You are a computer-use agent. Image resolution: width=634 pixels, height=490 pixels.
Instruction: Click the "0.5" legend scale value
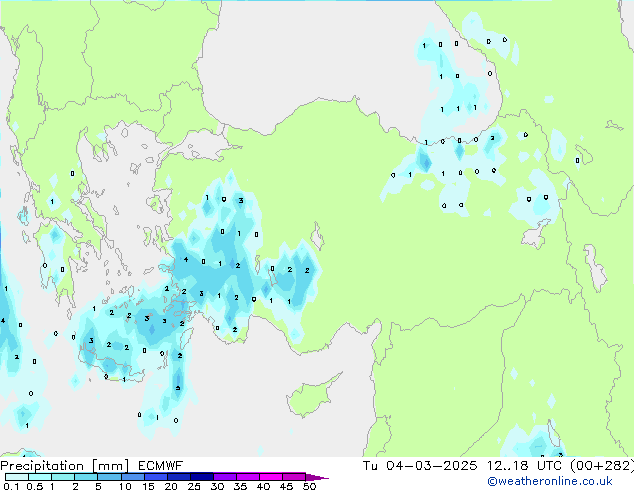(35, 486)
